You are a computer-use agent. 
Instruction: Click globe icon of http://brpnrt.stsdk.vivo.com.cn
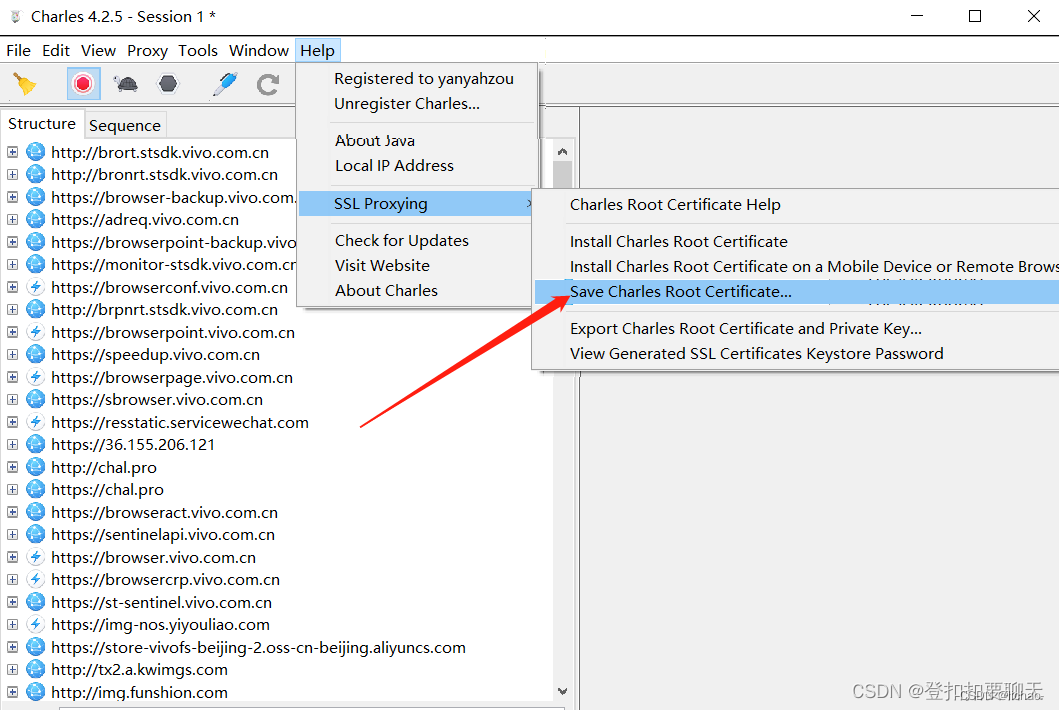35,309
